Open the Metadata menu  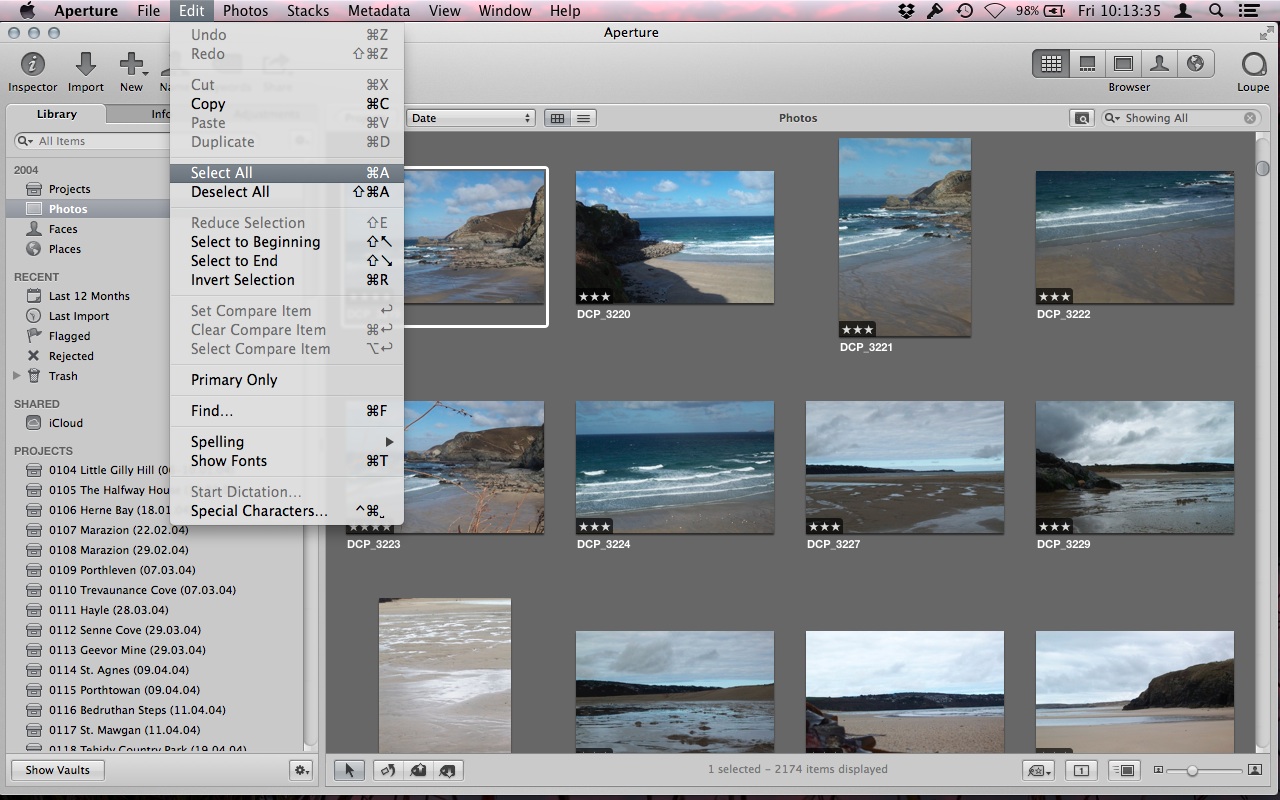pos(379,11)
